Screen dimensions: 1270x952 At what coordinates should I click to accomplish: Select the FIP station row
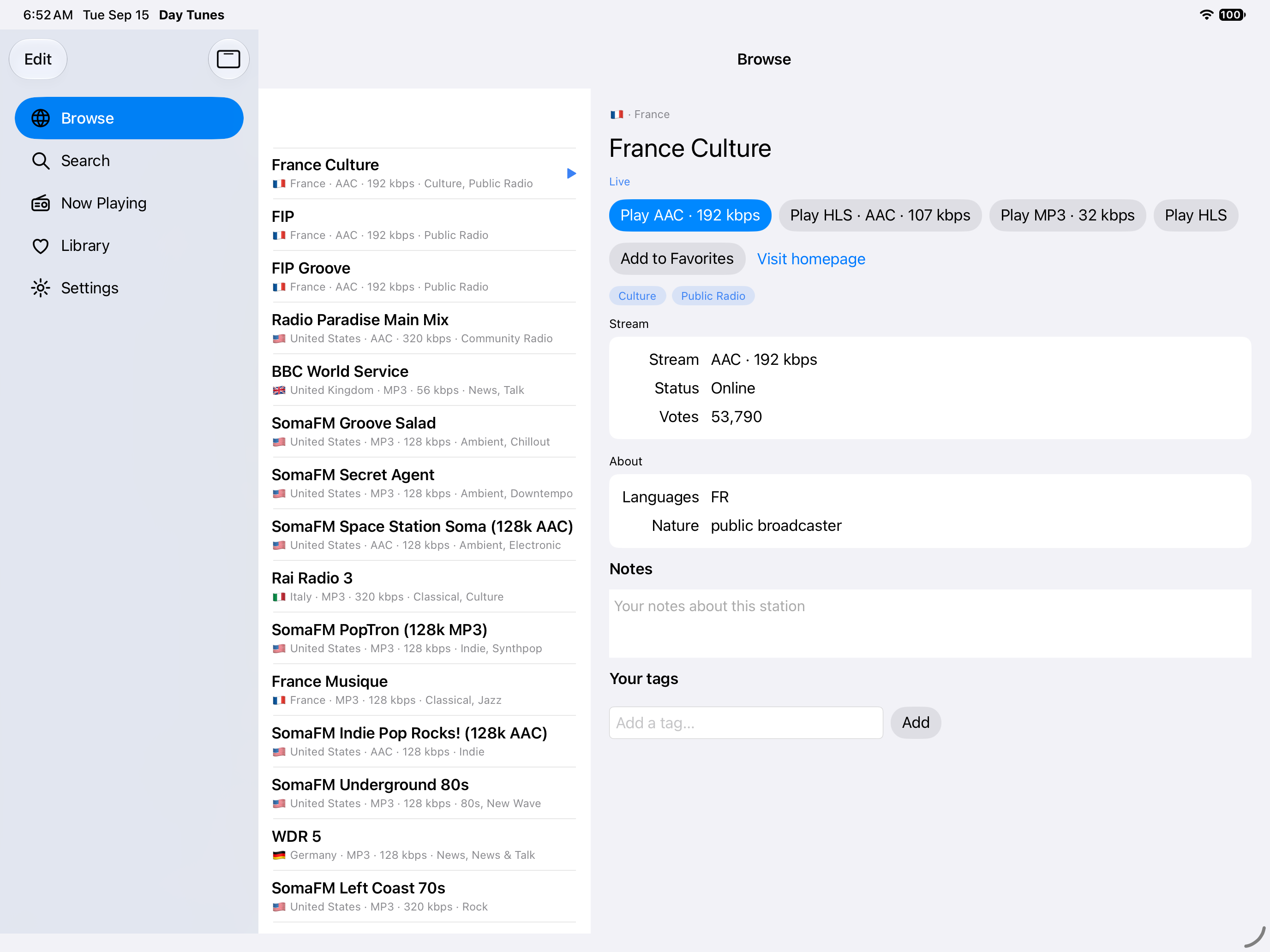(424, 225)
